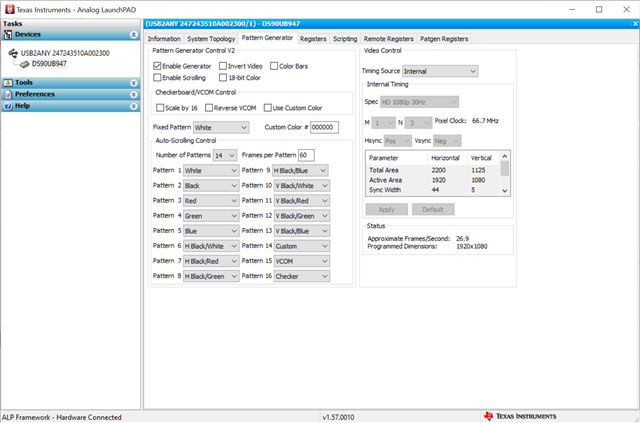Collapse the Devices section chevron

point(133,35)
